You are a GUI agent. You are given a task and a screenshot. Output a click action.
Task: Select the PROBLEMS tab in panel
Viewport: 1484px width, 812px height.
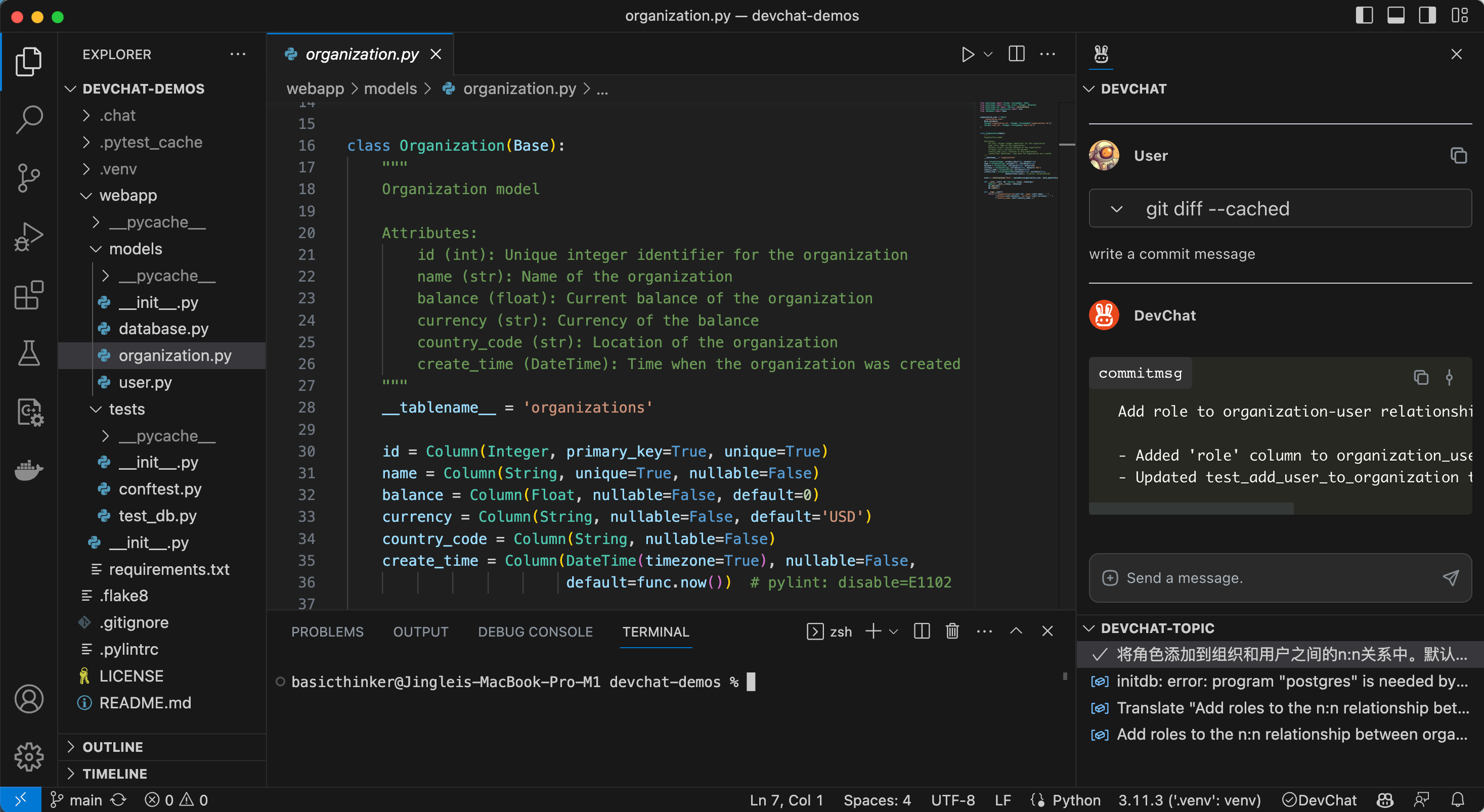328,632
